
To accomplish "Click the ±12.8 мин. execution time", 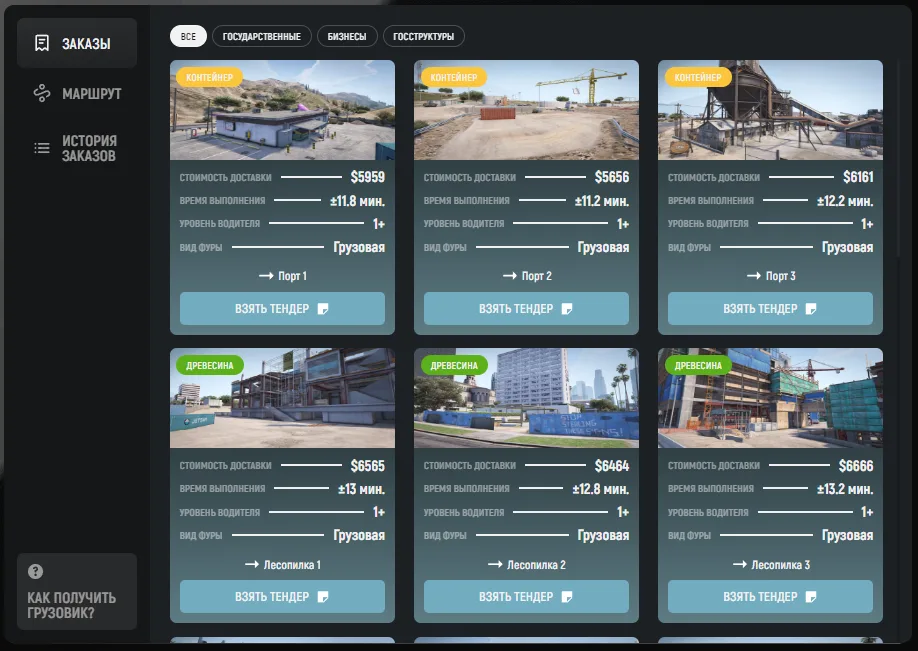I will 601,489.
